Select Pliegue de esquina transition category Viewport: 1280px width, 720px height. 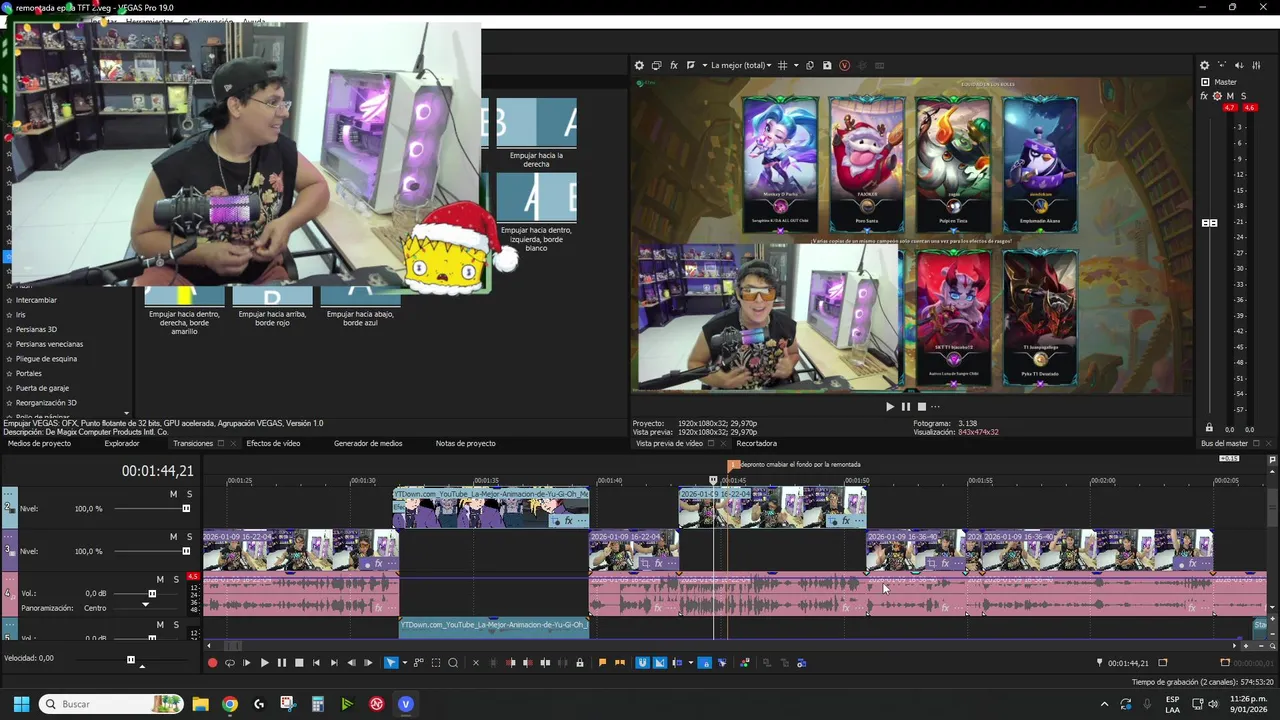pyautogui.click(x=46, y=358)
